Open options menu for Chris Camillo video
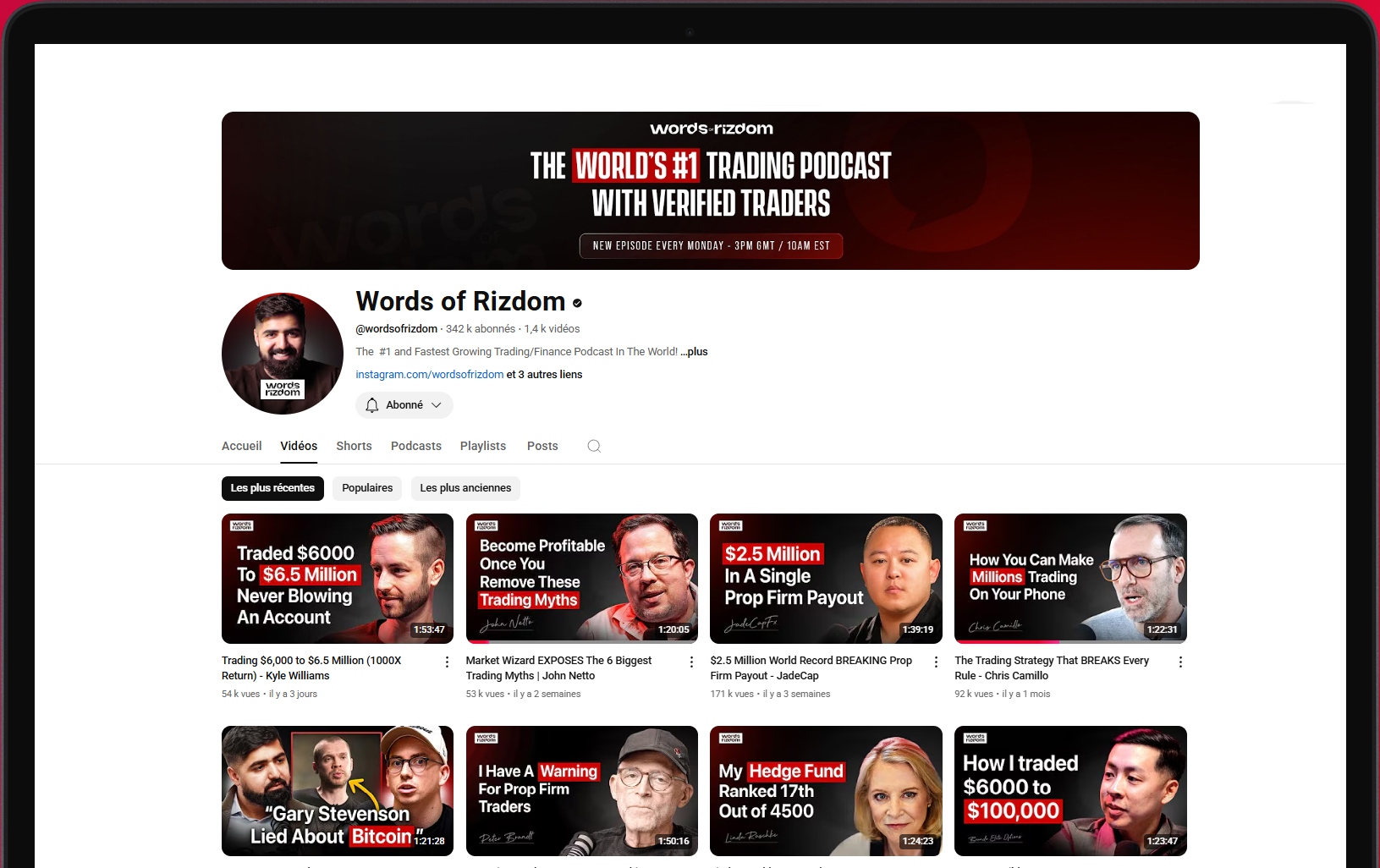 [x=1180, y=662]
